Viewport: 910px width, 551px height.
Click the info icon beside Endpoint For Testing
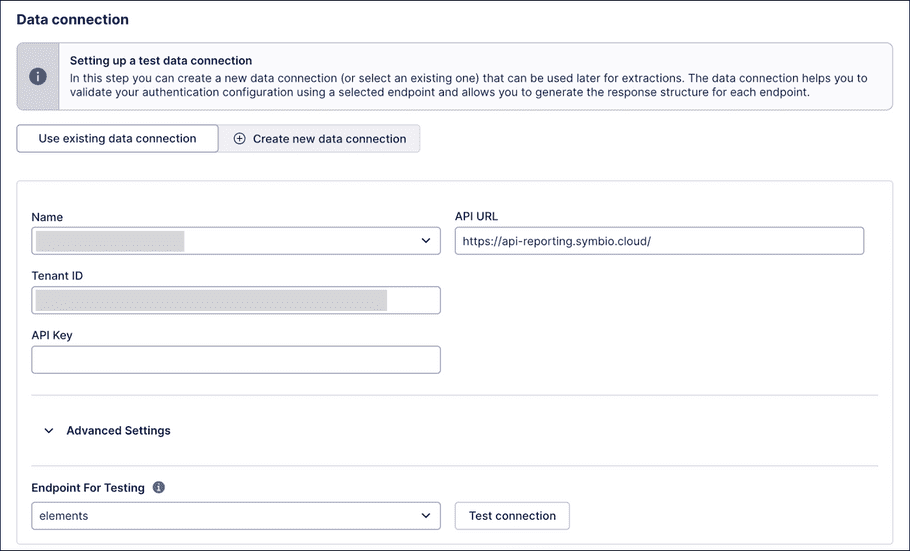pyautogui.click(x=159, y=488)
